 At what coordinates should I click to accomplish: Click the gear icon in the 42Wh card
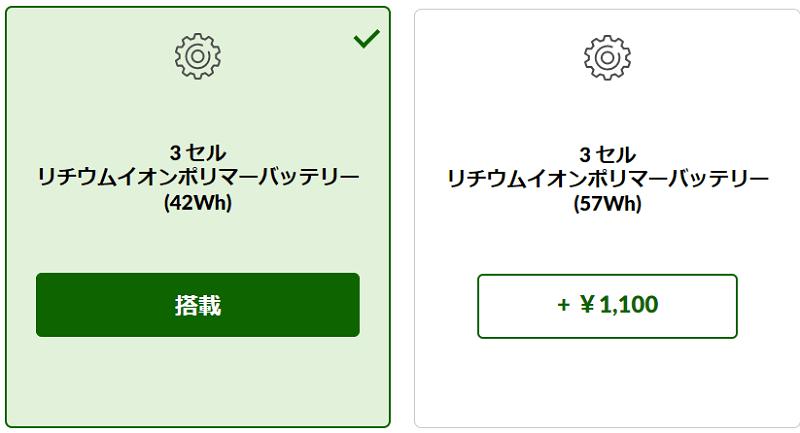pyautogui.click(x=198, y=56)
